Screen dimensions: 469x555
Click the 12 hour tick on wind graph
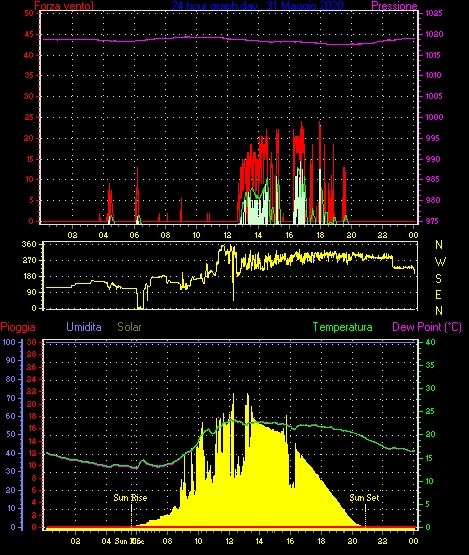click(227, 235)
